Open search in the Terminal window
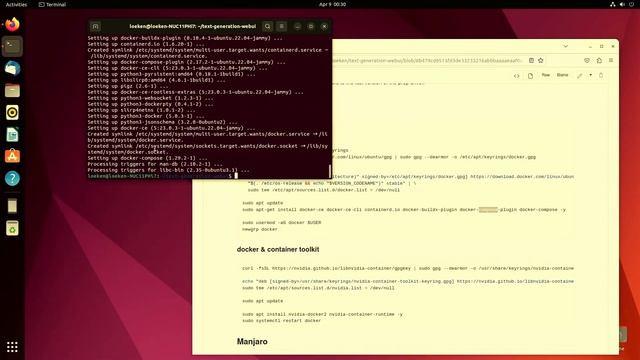This screenshot has width=640, height=360. [267, 27]
